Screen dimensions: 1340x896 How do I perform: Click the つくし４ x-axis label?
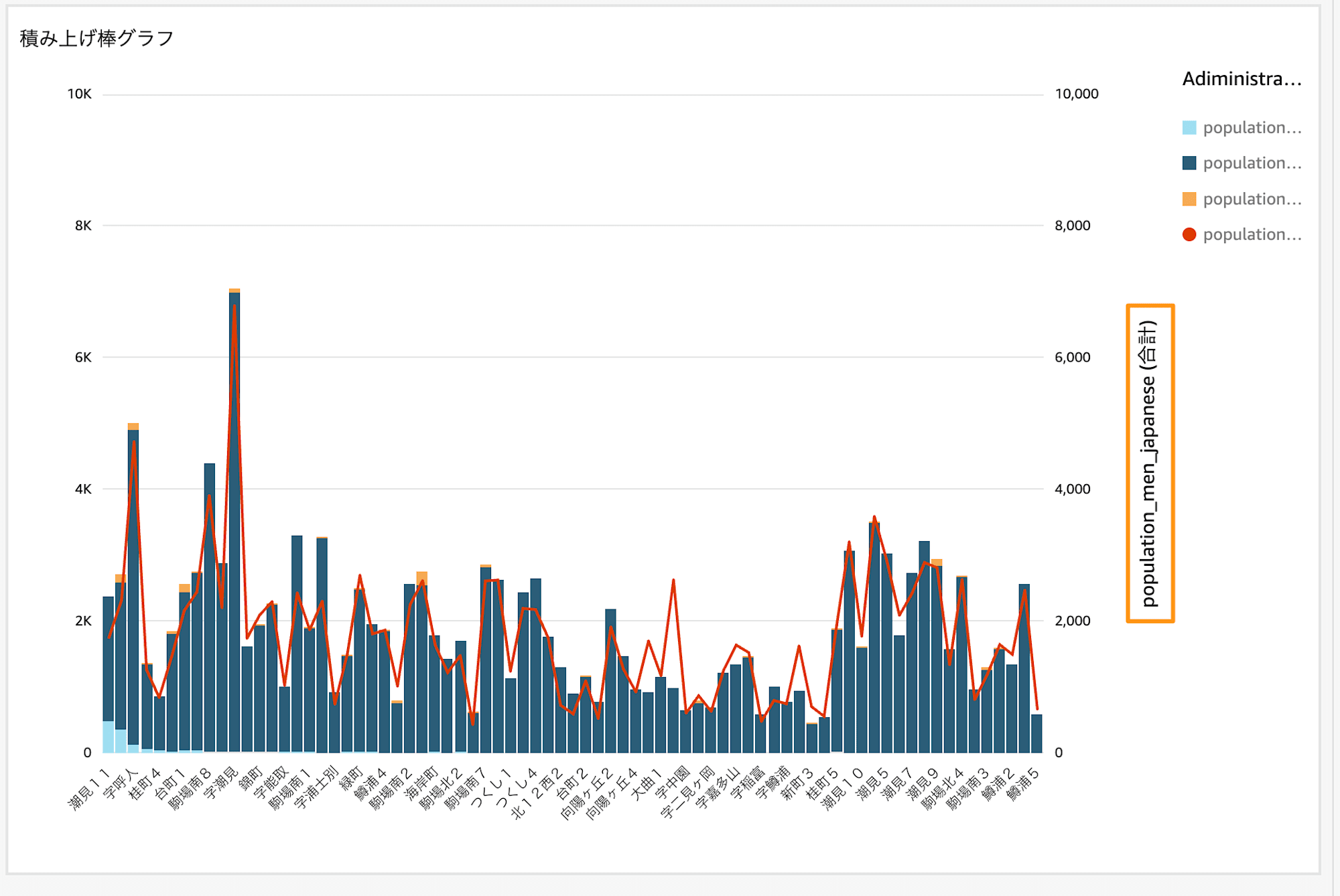click(x=517, y=788)
